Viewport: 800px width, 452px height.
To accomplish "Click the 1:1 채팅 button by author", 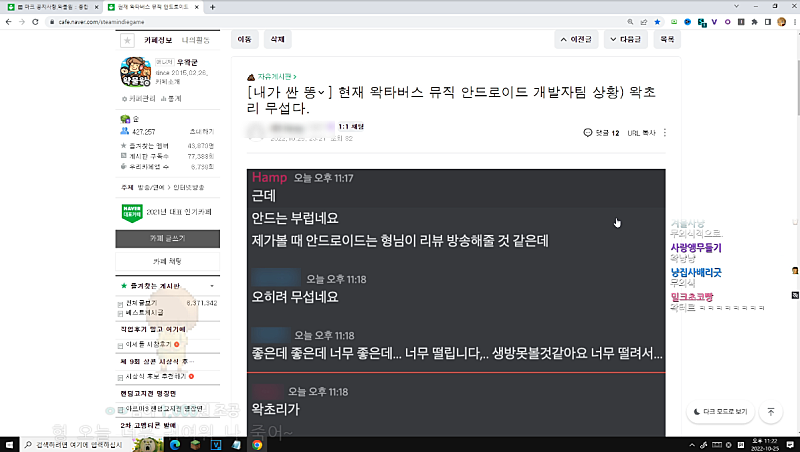I will pyautogui.click(x=351, y=127).
